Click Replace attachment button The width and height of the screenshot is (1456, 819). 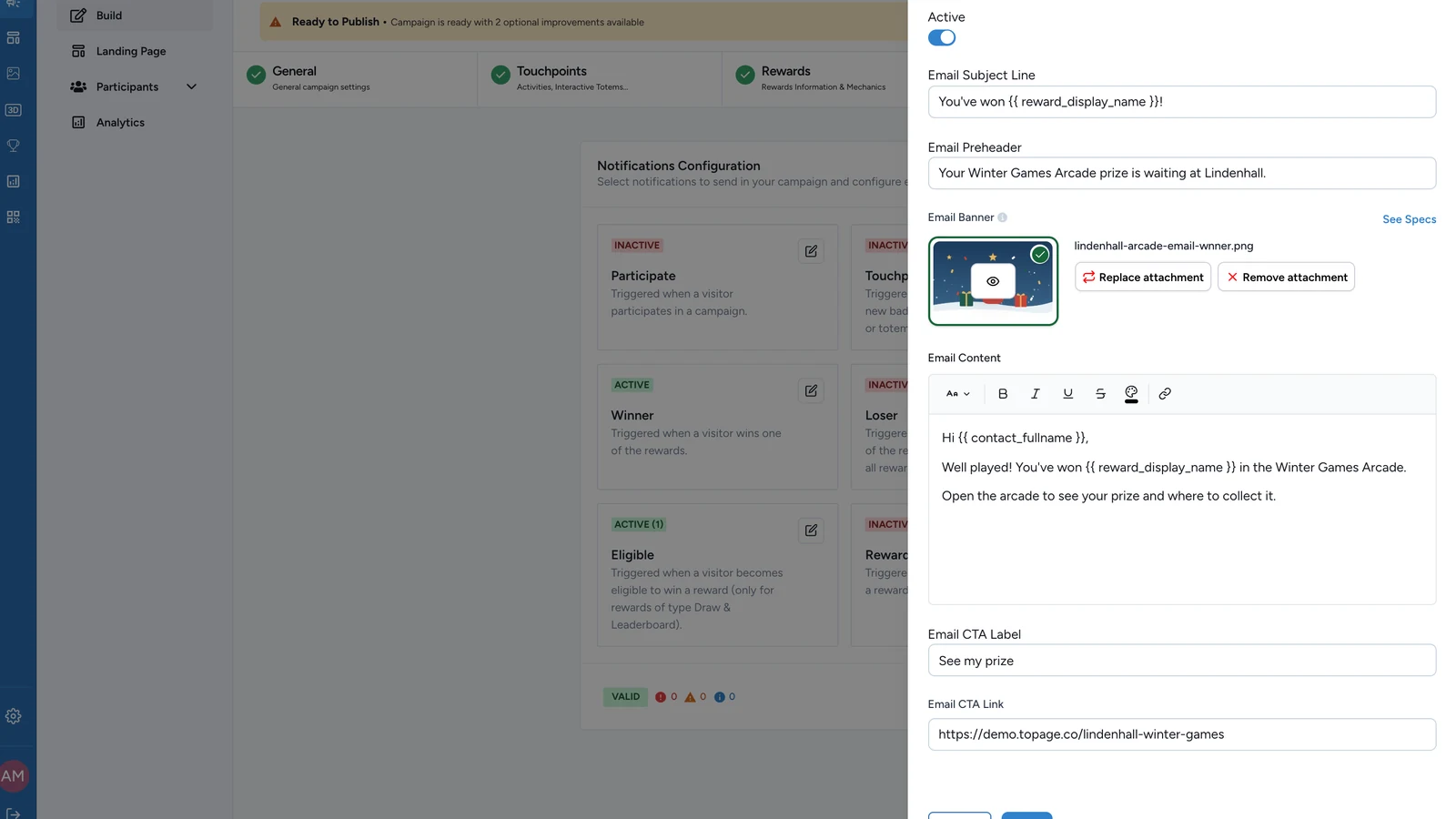coord(1143,277)
